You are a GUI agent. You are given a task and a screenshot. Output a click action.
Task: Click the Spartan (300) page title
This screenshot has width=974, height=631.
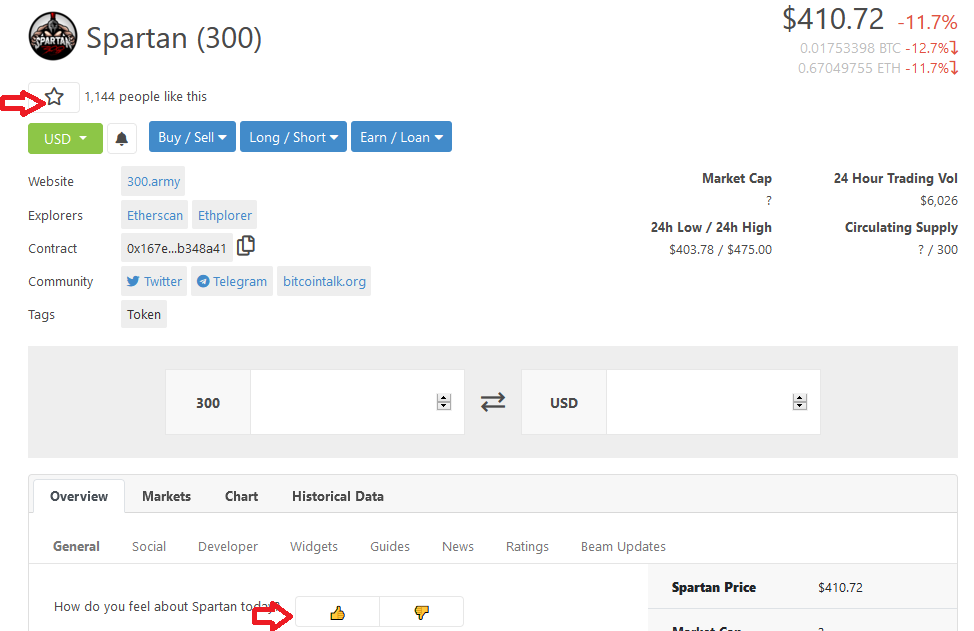[x=174, y=38]
